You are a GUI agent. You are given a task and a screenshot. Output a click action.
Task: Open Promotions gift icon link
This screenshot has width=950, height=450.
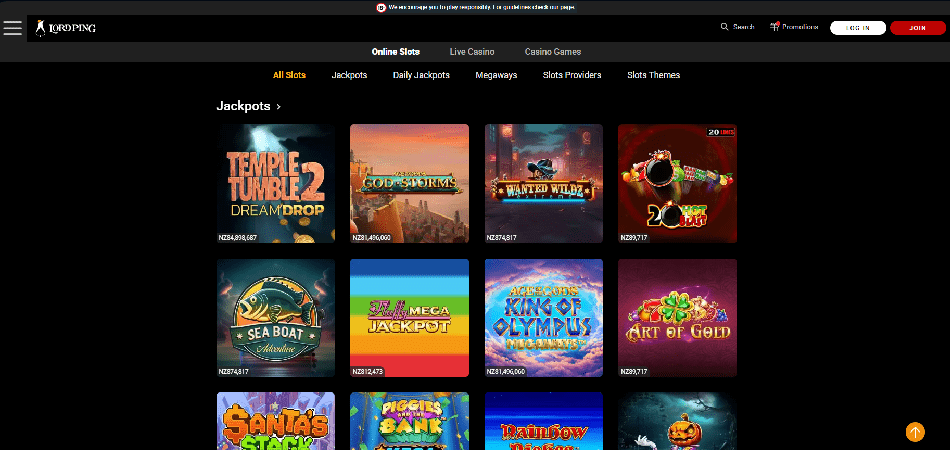pyautogui.click(x=775, y=27)
